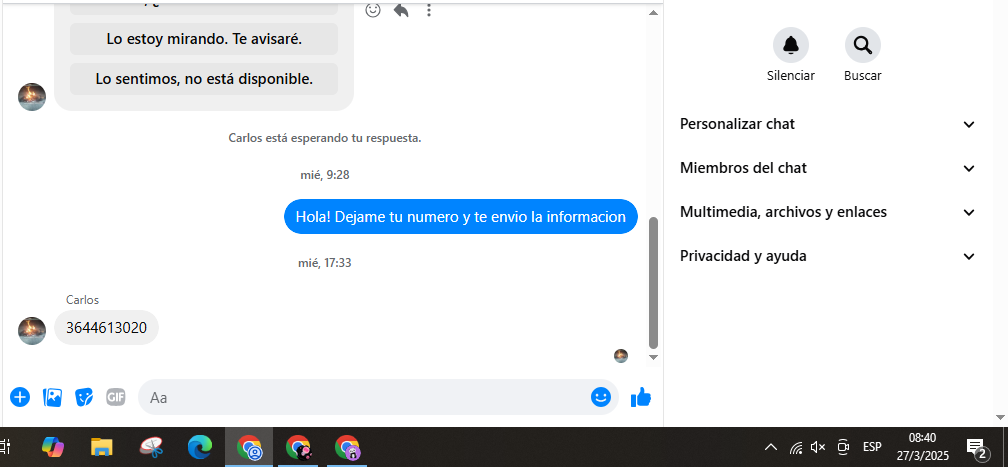The width and height of the screenshot is (1008, 467).
Task: Open Buscar search in conversation
Action: tap(862, 45)
